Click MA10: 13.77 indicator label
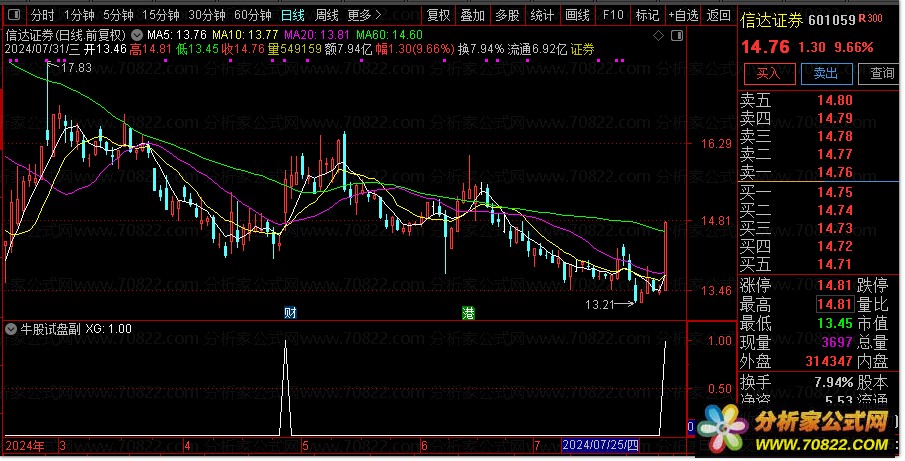905x461 pixels. point(245,35)
